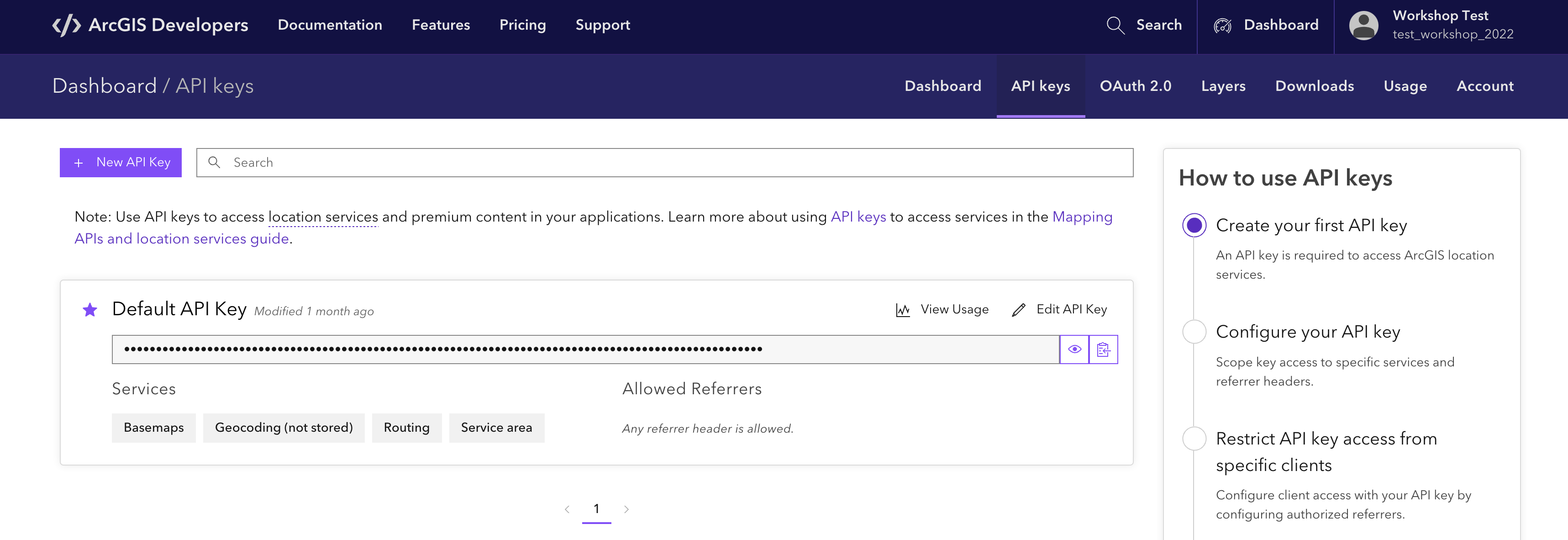This screenshot has width=1568, height=540.
Task: Click the Basemaps service tag
Action: pyautogui.click(x=153, y=428)
